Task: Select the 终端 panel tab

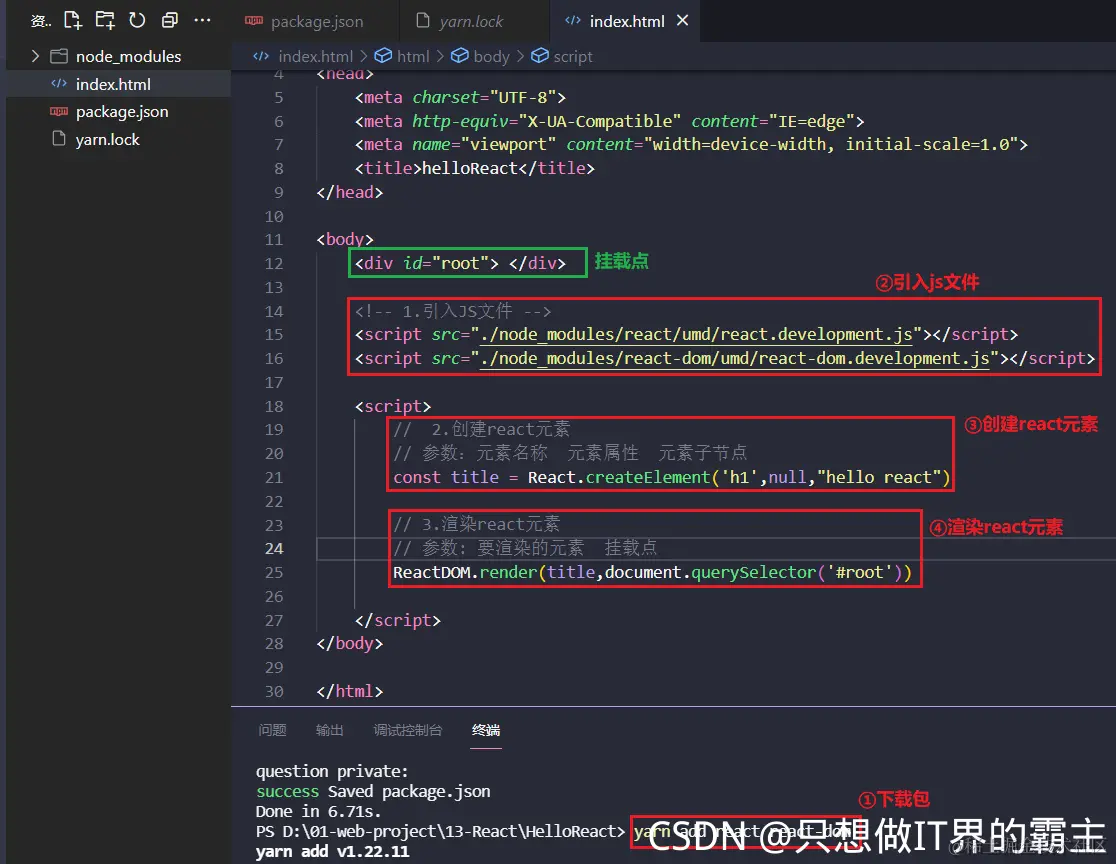Action: 486,730
